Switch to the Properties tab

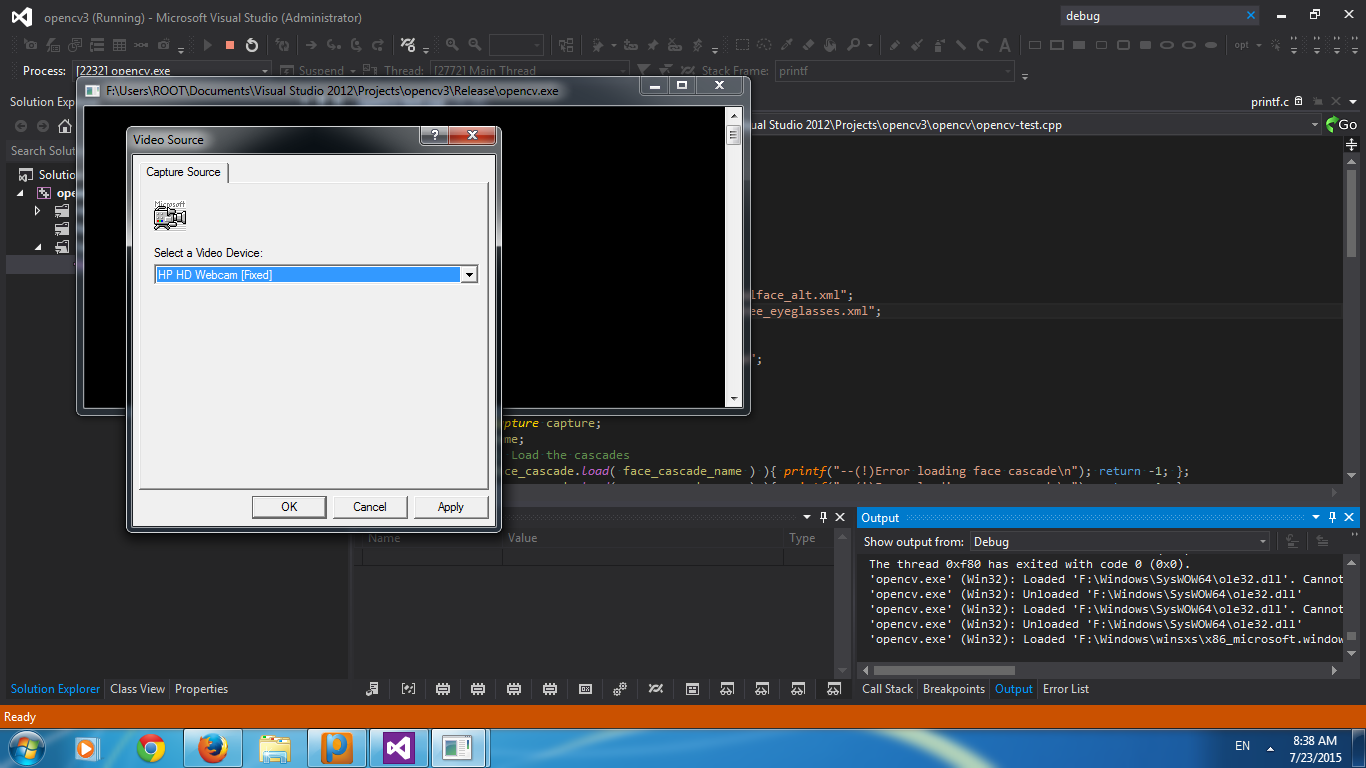[x=201, y=689]
